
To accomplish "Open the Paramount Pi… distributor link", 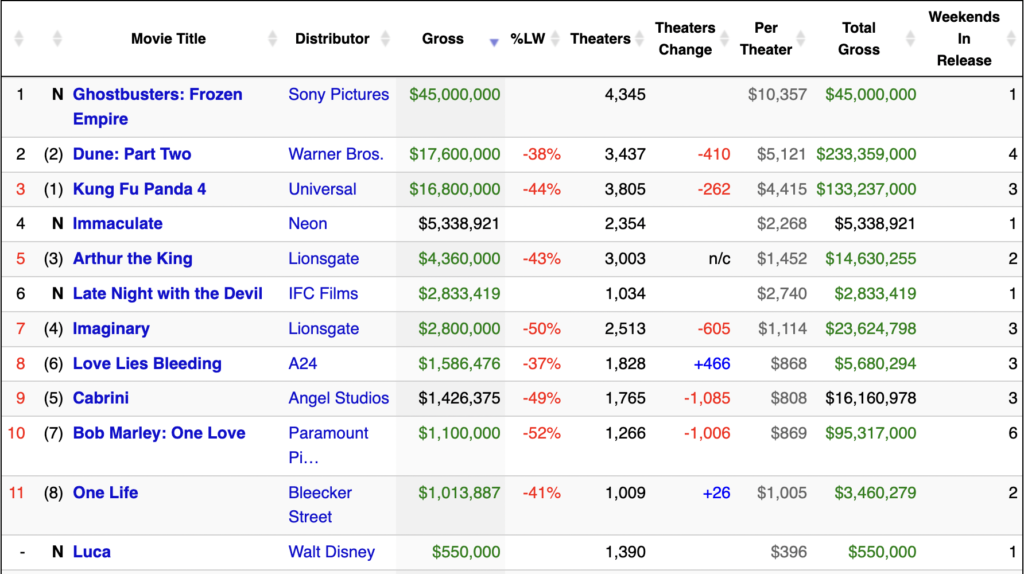I will [328, 445].
